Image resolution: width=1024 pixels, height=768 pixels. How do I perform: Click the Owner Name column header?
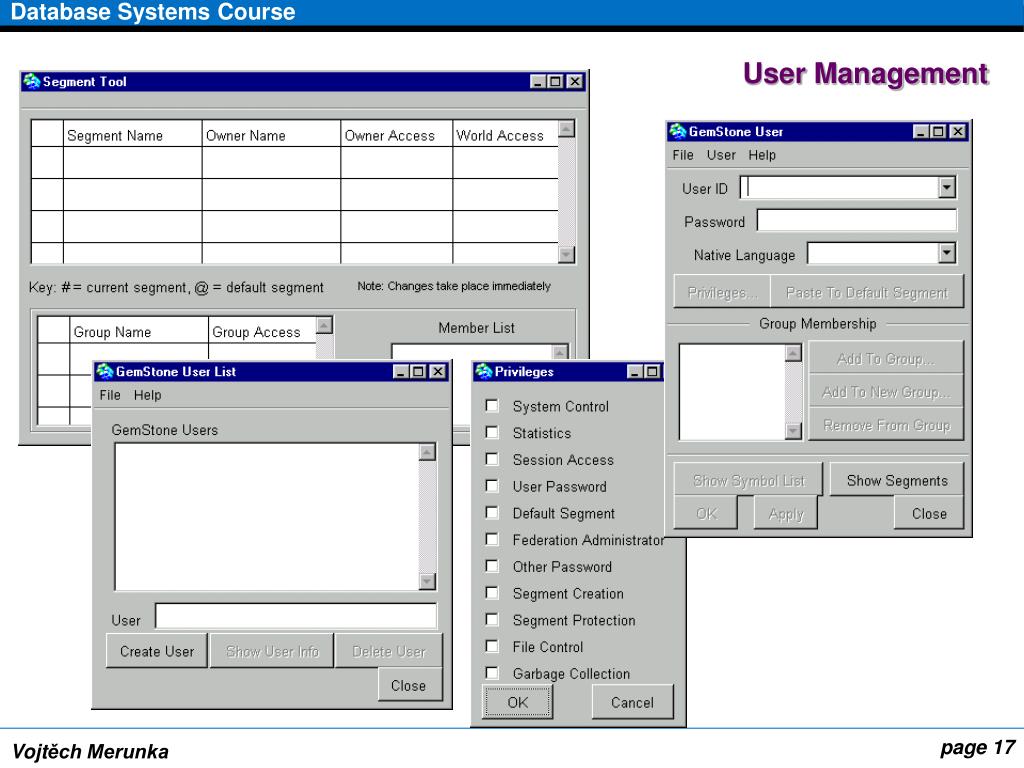[271, 135]
